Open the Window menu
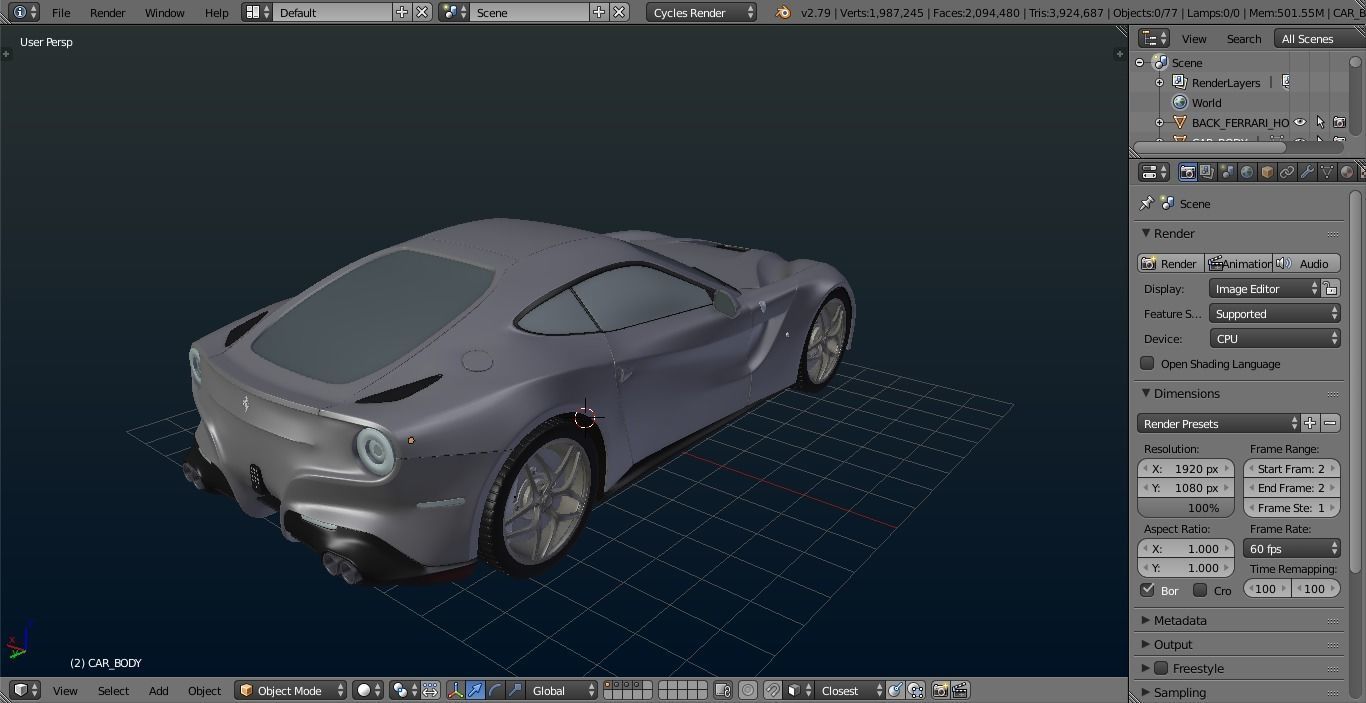 (164, 12)
